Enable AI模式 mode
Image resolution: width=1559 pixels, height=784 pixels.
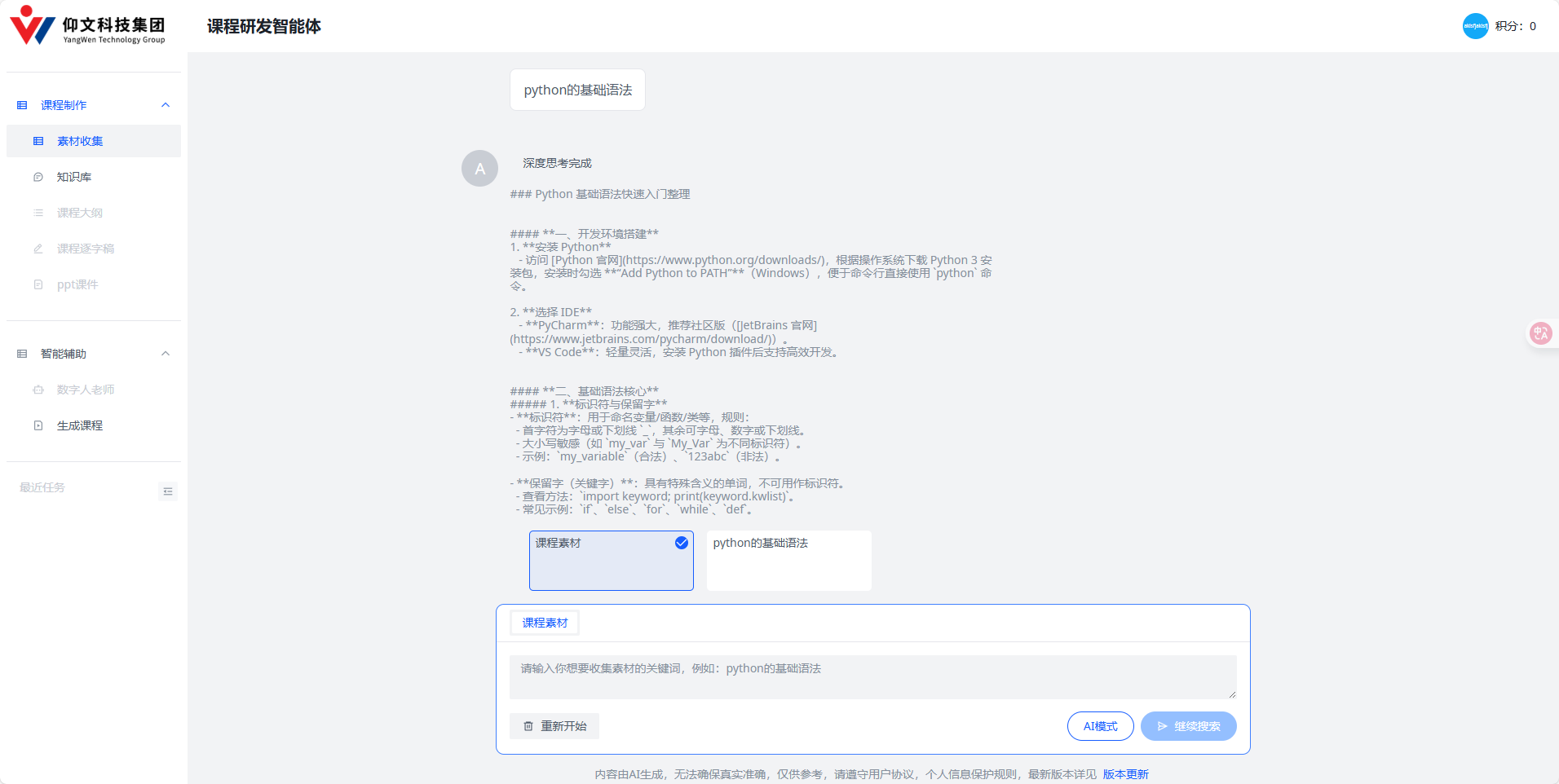coord(1100,725)
